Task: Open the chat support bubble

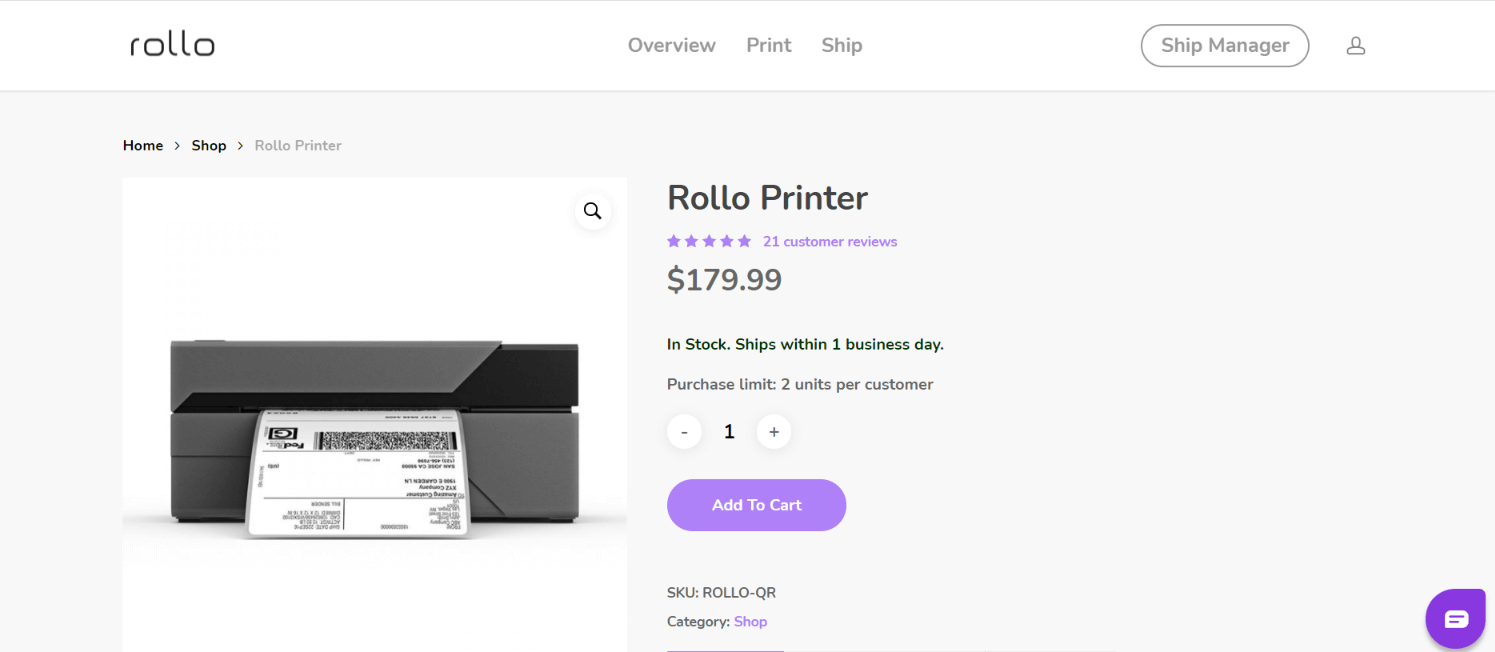Action: [x=1456, y=619]
